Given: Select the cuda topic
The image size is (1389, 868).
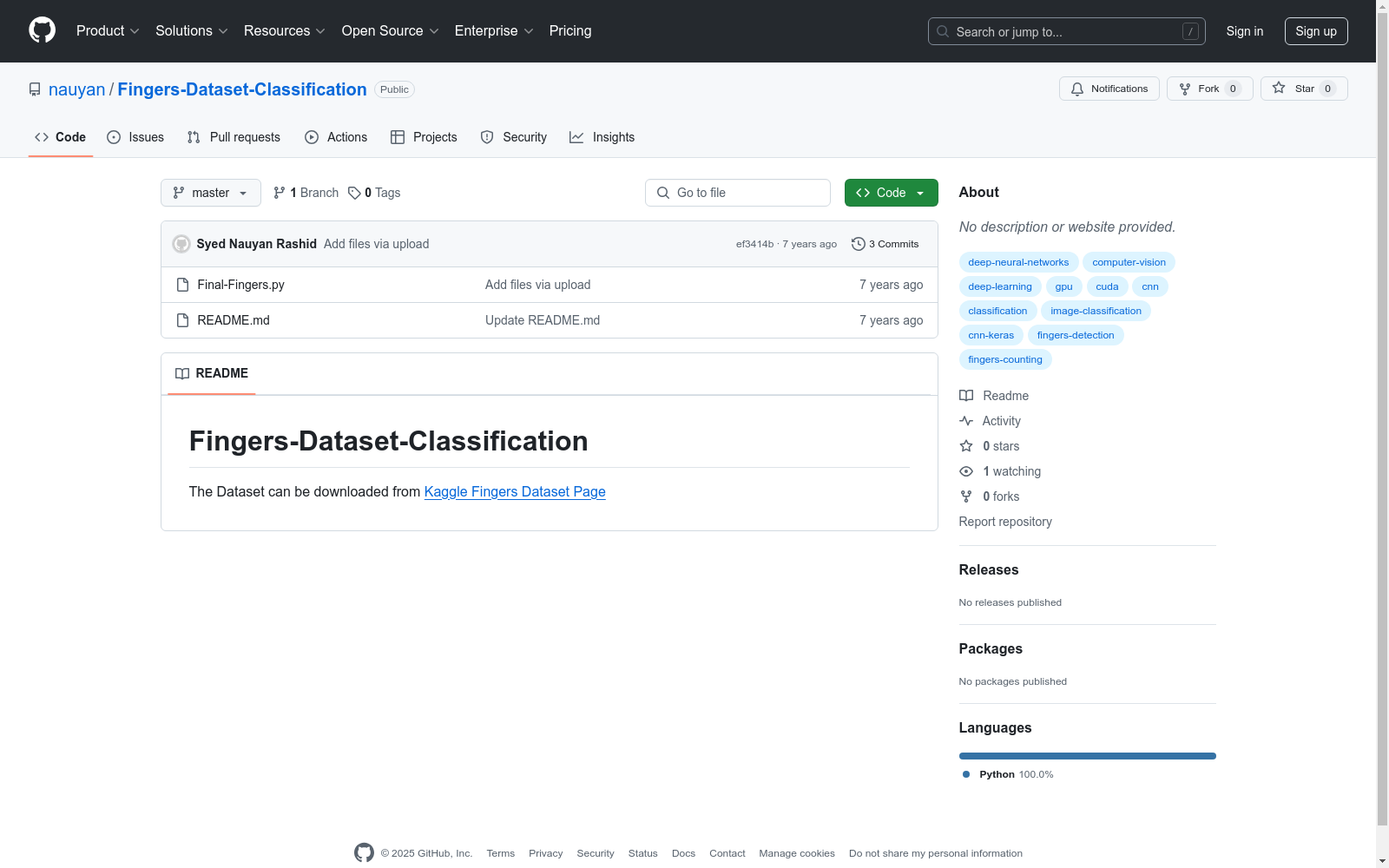Looking at the screenshot, I should [1107, 286].
